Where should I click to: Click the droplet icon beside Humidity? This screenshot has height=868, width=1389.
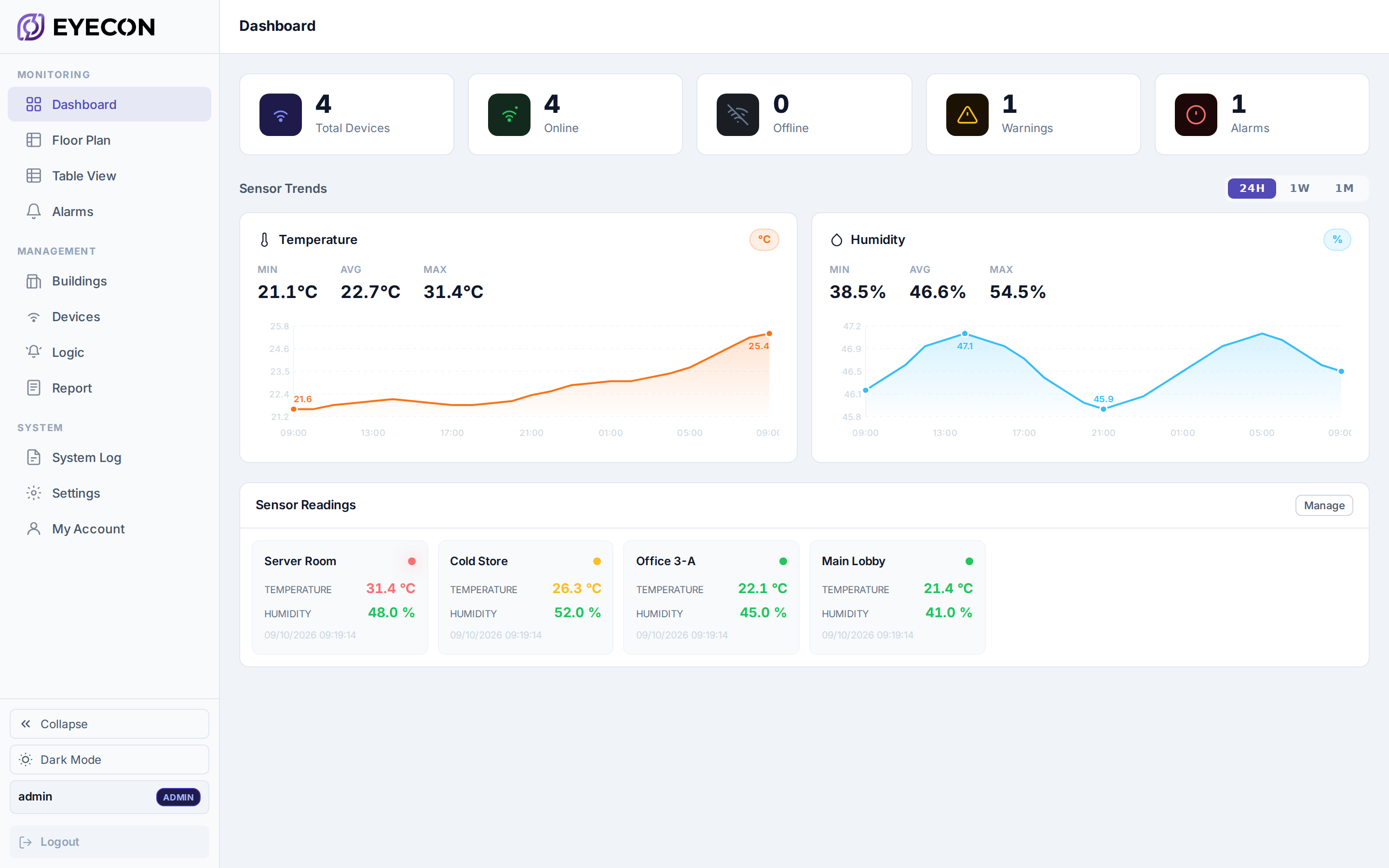pos(837,239)
